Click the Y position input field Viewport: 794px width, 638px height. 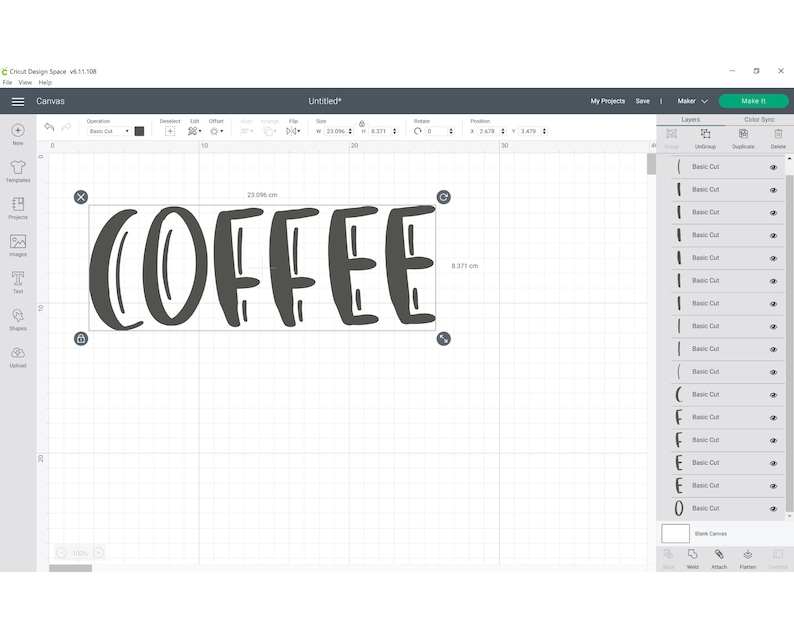(529, 131)
